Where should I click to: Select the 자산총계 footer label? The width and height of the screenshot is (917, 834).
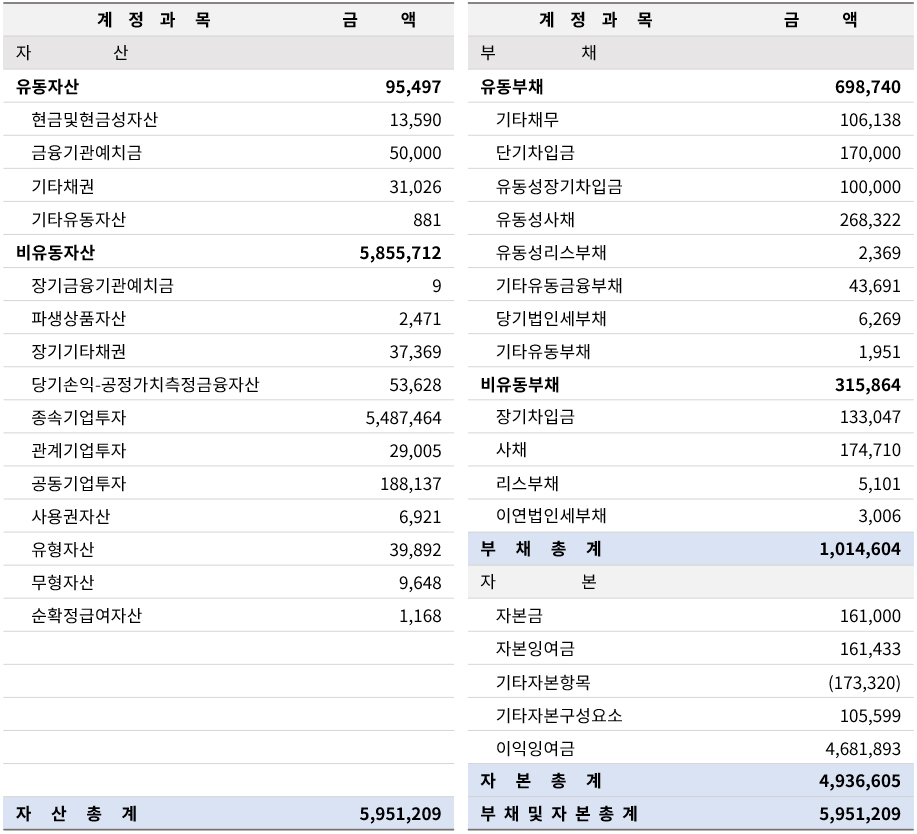[x=76, y=814]
